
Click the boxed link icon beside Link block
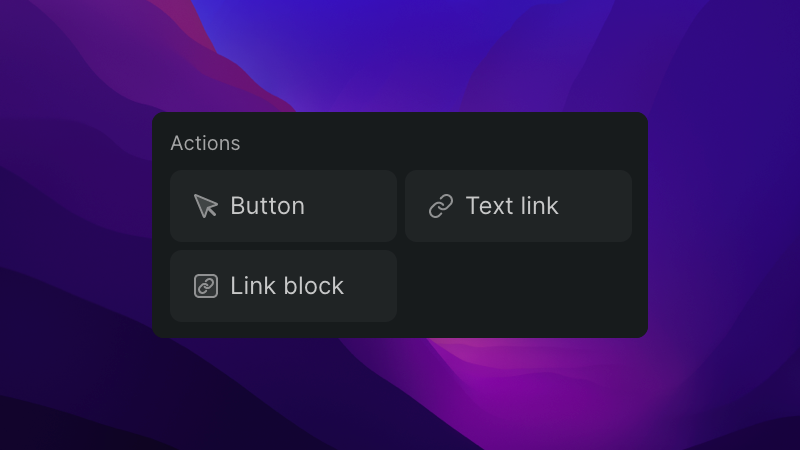(x=206, y=286)
